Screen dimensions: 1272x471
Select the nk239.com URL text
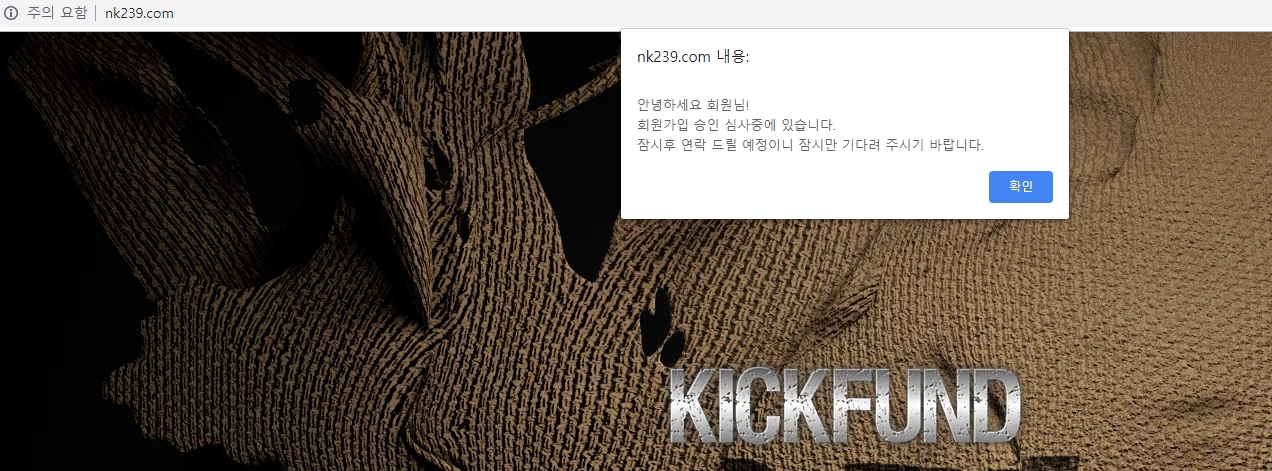[x=138, y=14]
